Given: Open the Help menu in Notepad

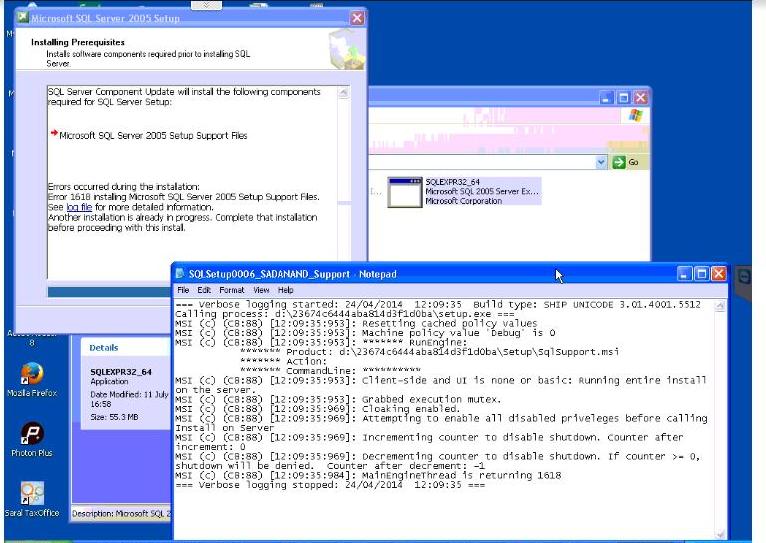Looking at the screenshot, I should pyautogui.click(x=286, y=290).
